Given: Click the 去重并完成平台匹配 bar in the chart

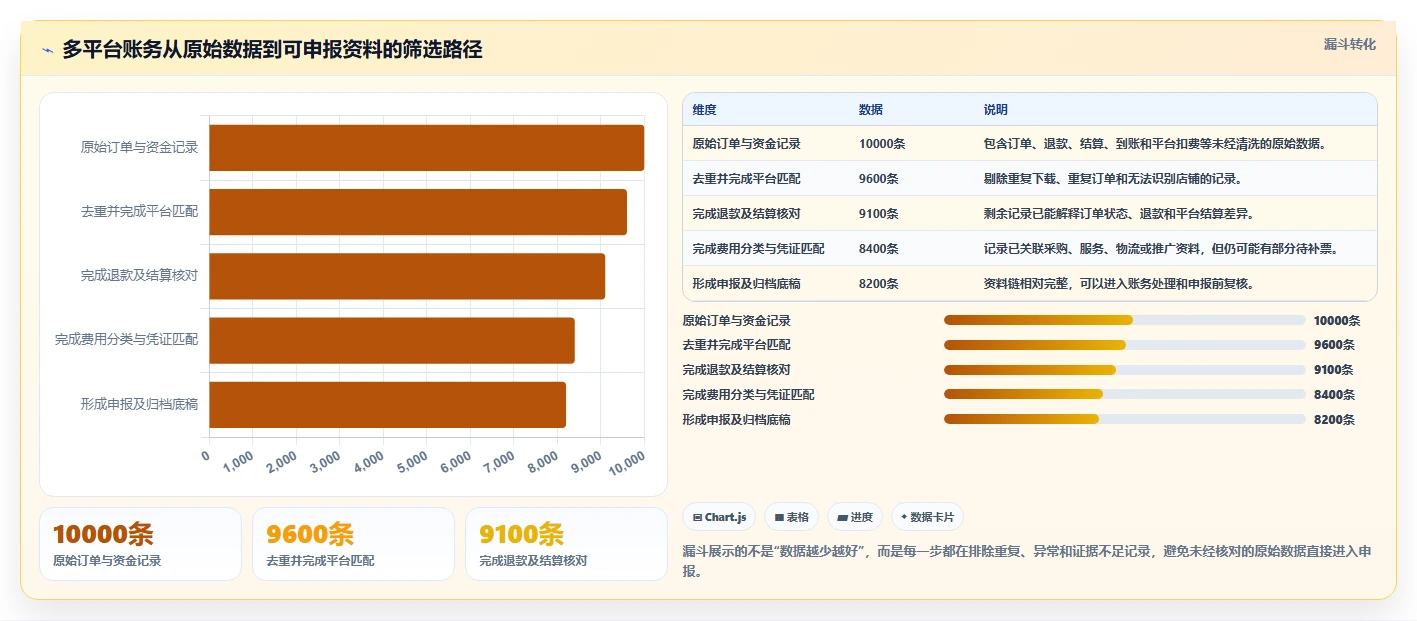Looking at the screenshot, I should [x=418, y=212].
